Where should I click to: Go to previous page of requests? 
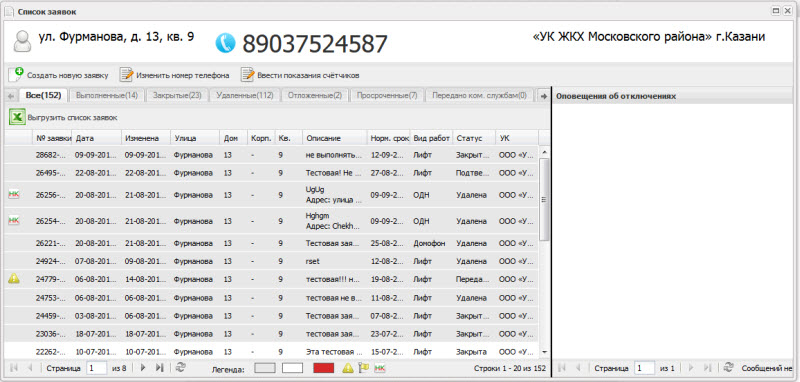pyautogui.click(x=29, y=368)
